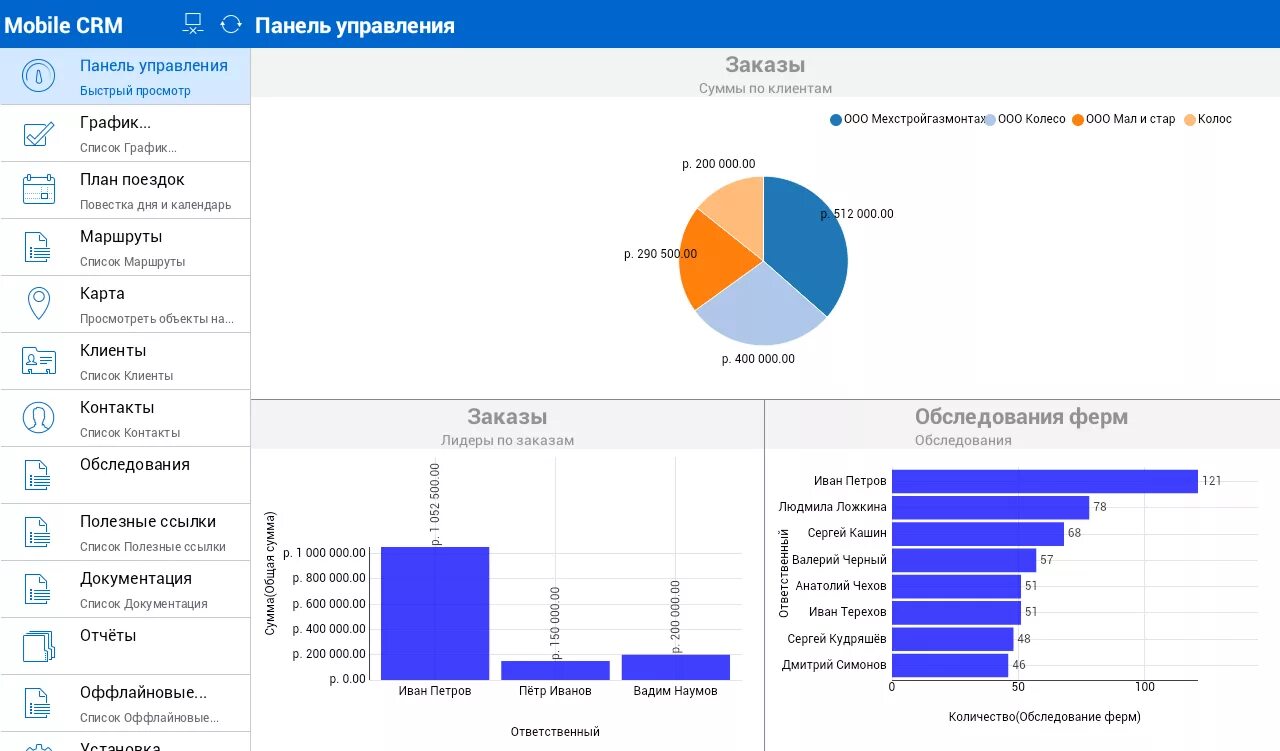1280x751 pixels.
Task: Click the Людмила Ложкина survey bar
Action: 990,507
